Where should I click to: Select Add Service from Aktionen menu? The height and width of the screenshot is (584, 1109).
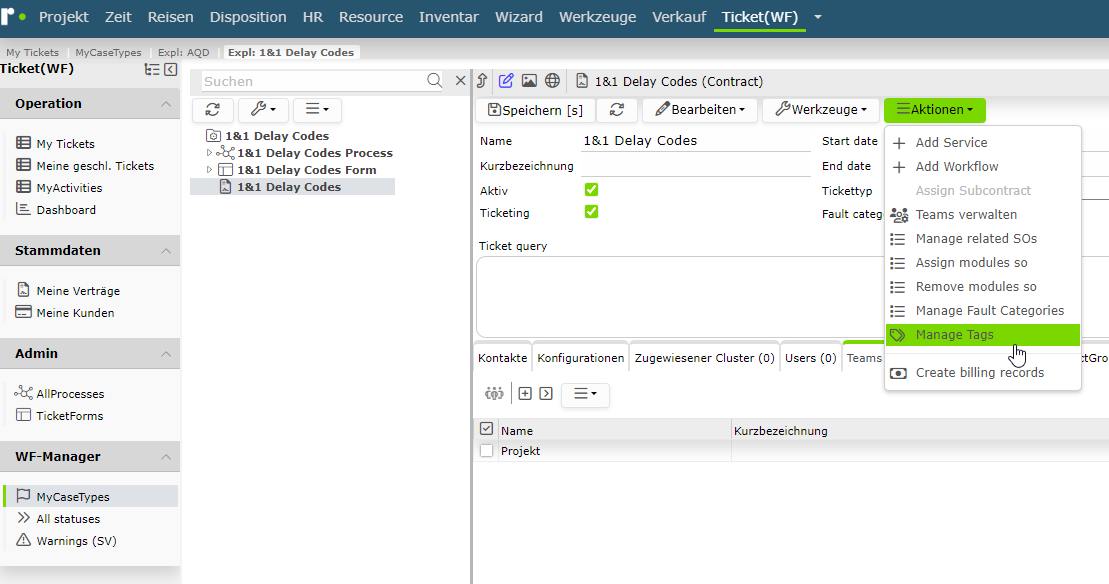coord(983,143)
